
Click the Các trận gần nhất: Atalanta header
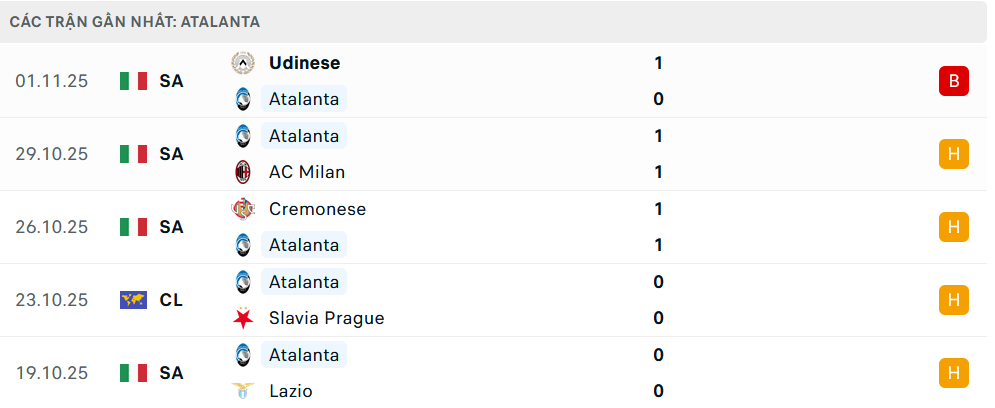(x=137, y=21)
